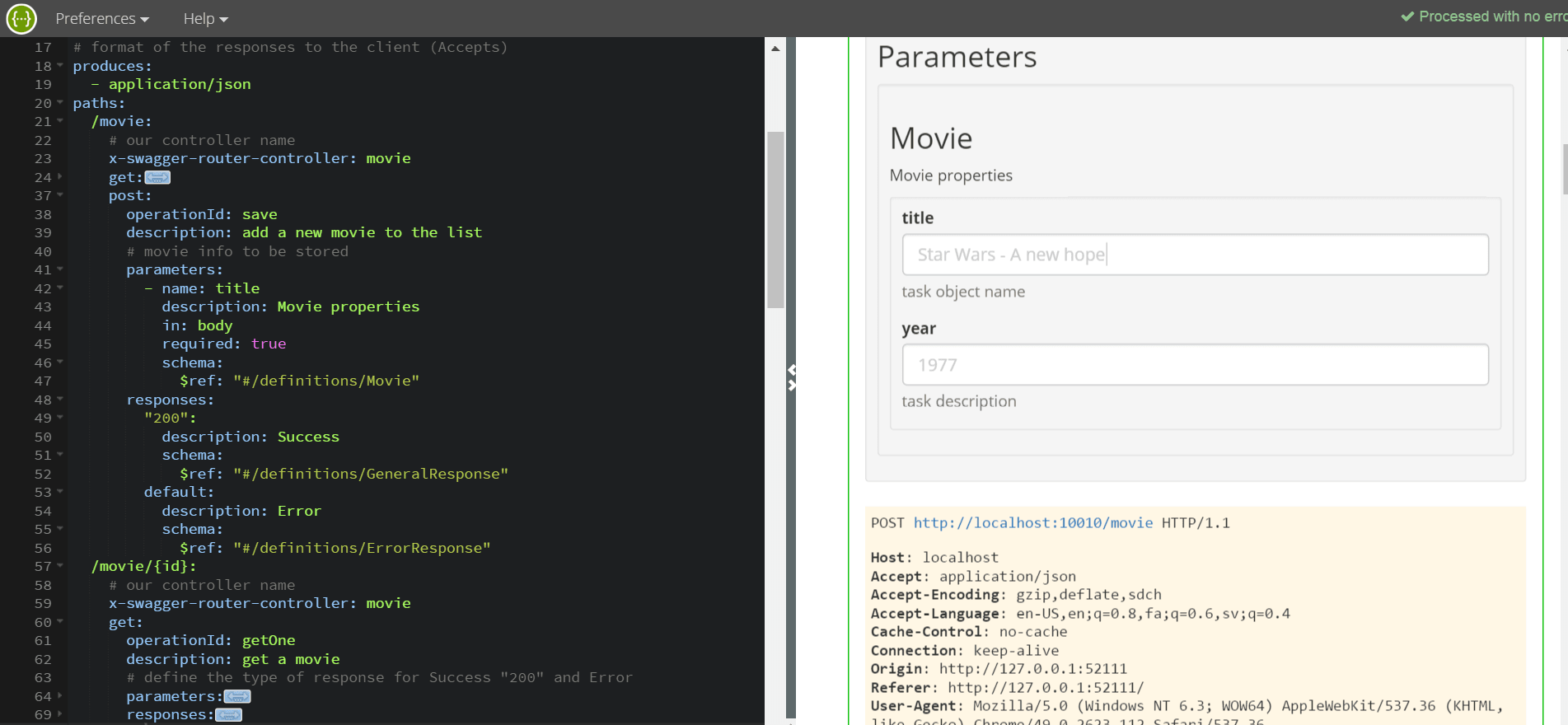Click the pane splitter collapse arrows
The image size is (1568, 725).
(x=792, y=377)
